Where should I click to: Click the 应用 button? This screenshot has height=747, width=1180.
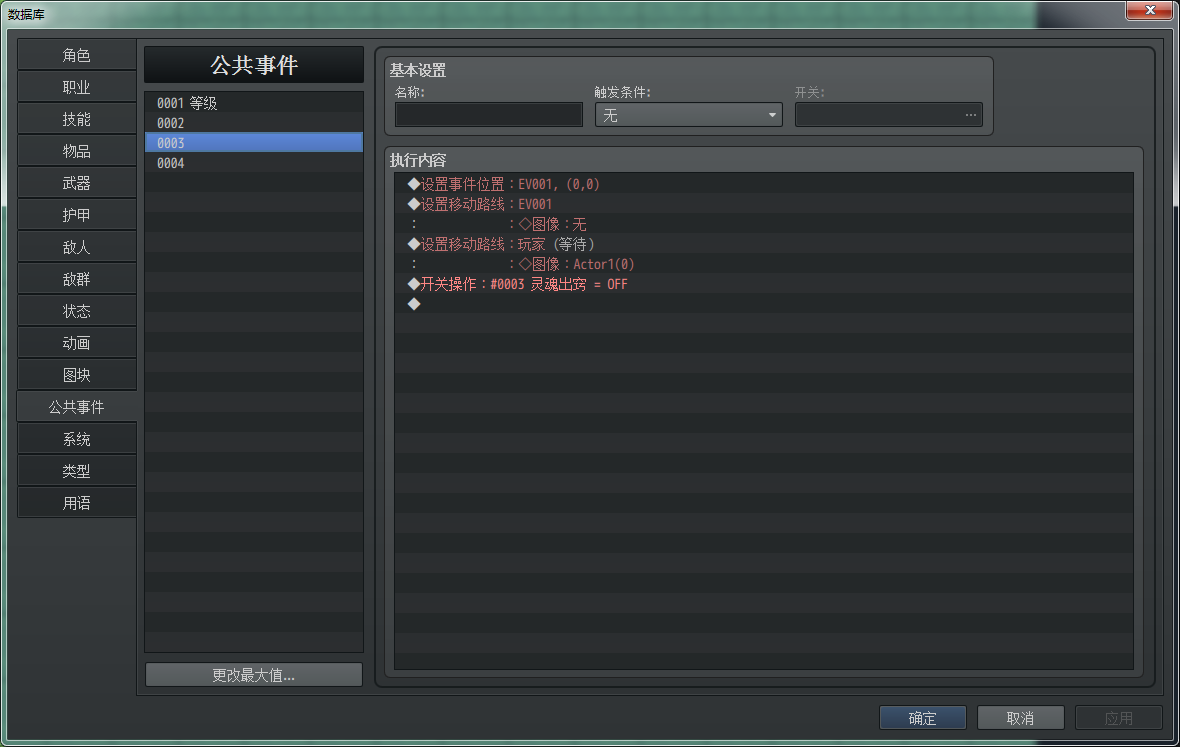[x=1118, y=718]
